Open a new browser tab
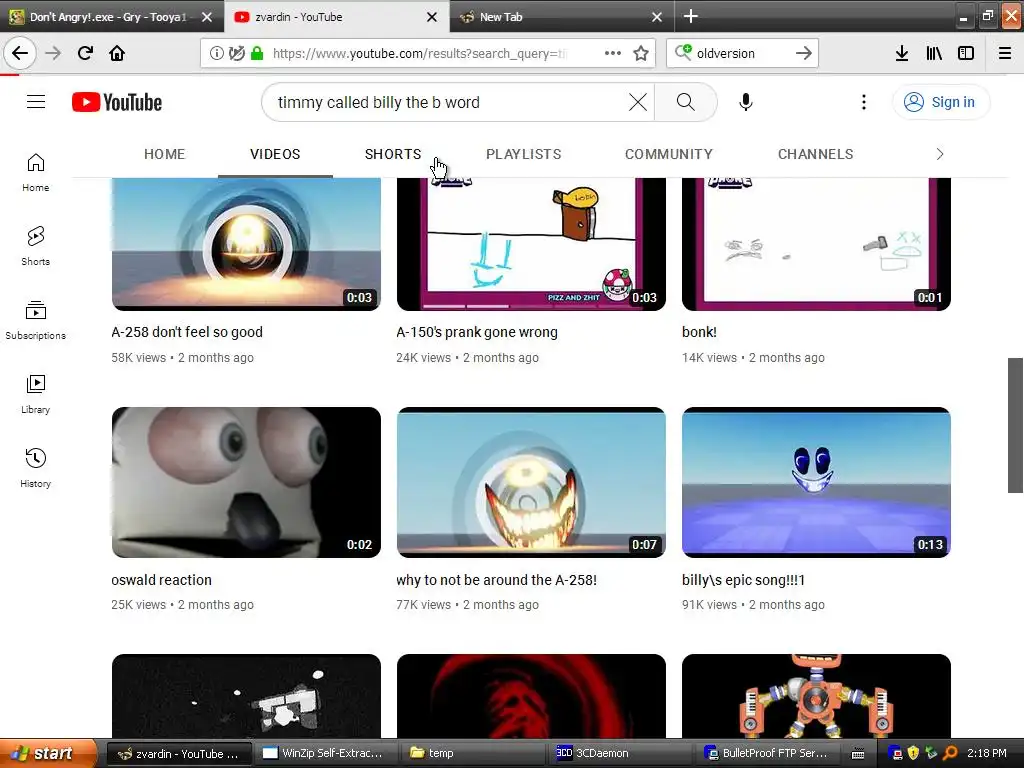This screenshot has width=1024, height=768. pos(691,16)
